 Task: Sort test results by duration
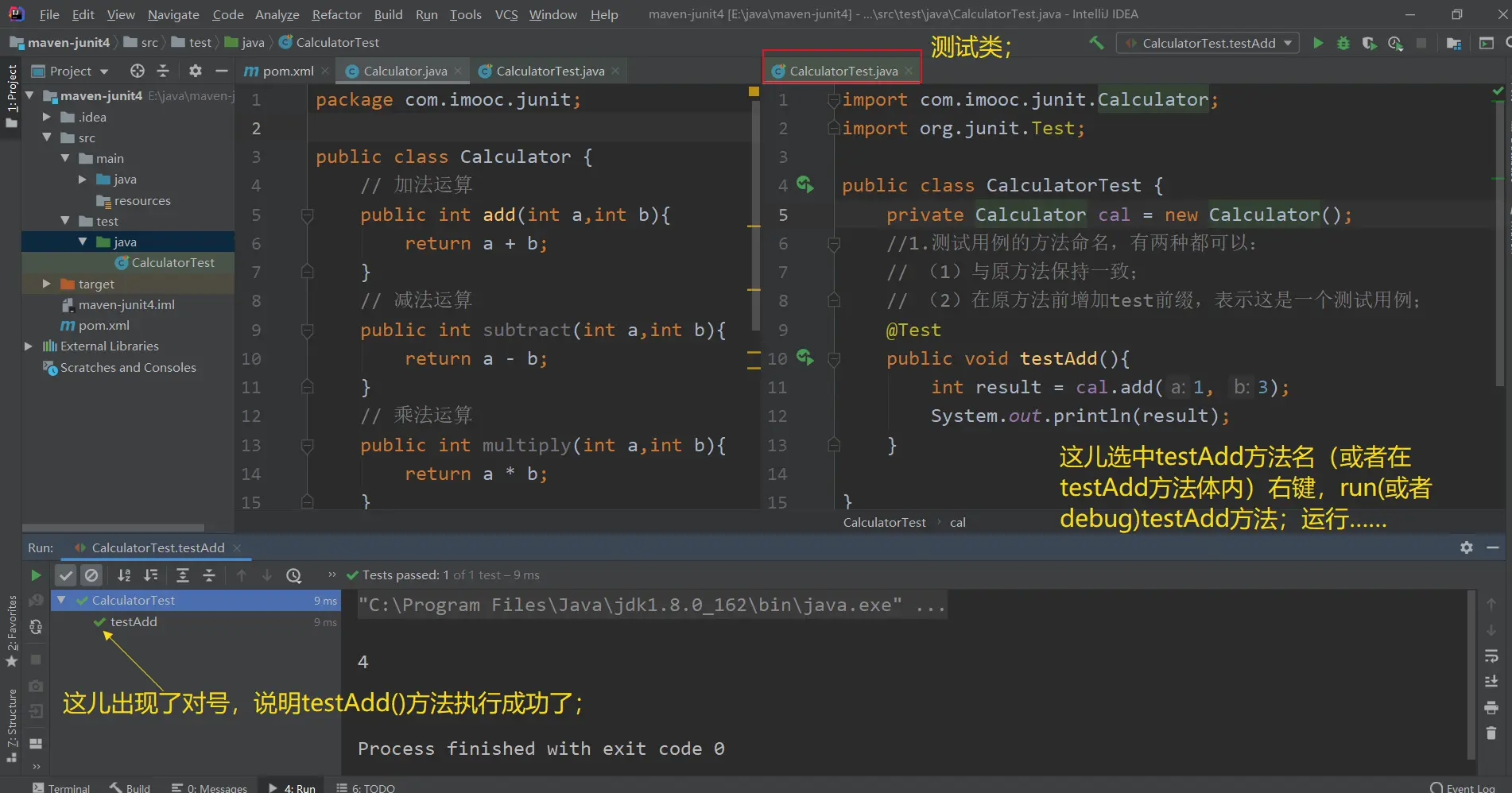click(x=150, y=575)
